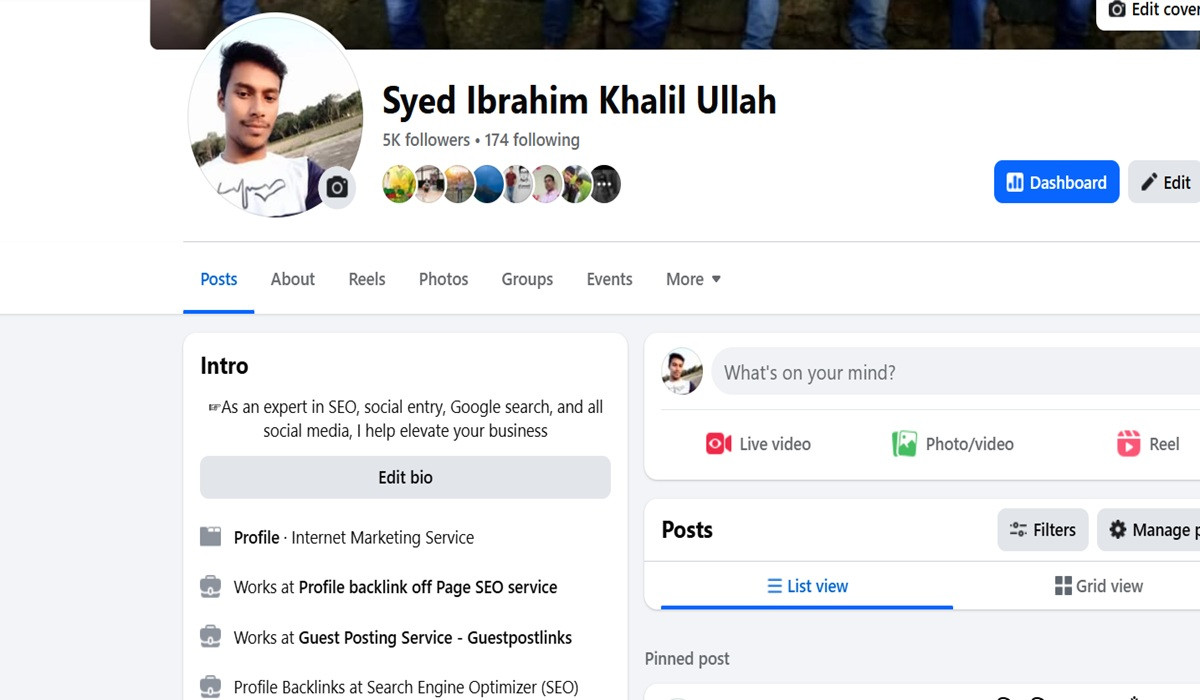Open the posts Filters options
Image resolution: width=1200 pixels, height=700 pixels.
tap(1042, 530)
